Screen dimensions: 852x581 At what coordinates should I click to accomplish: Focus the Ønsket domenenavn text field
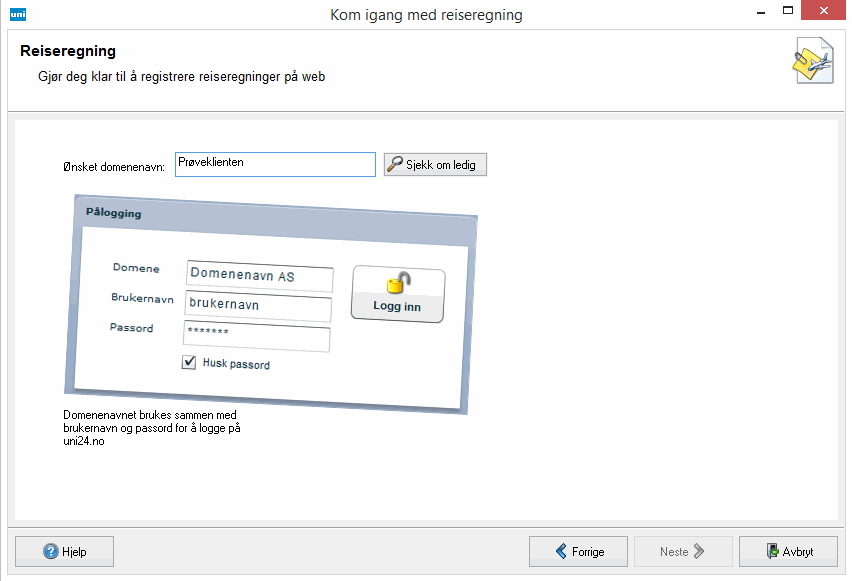(x=275, y=164)
